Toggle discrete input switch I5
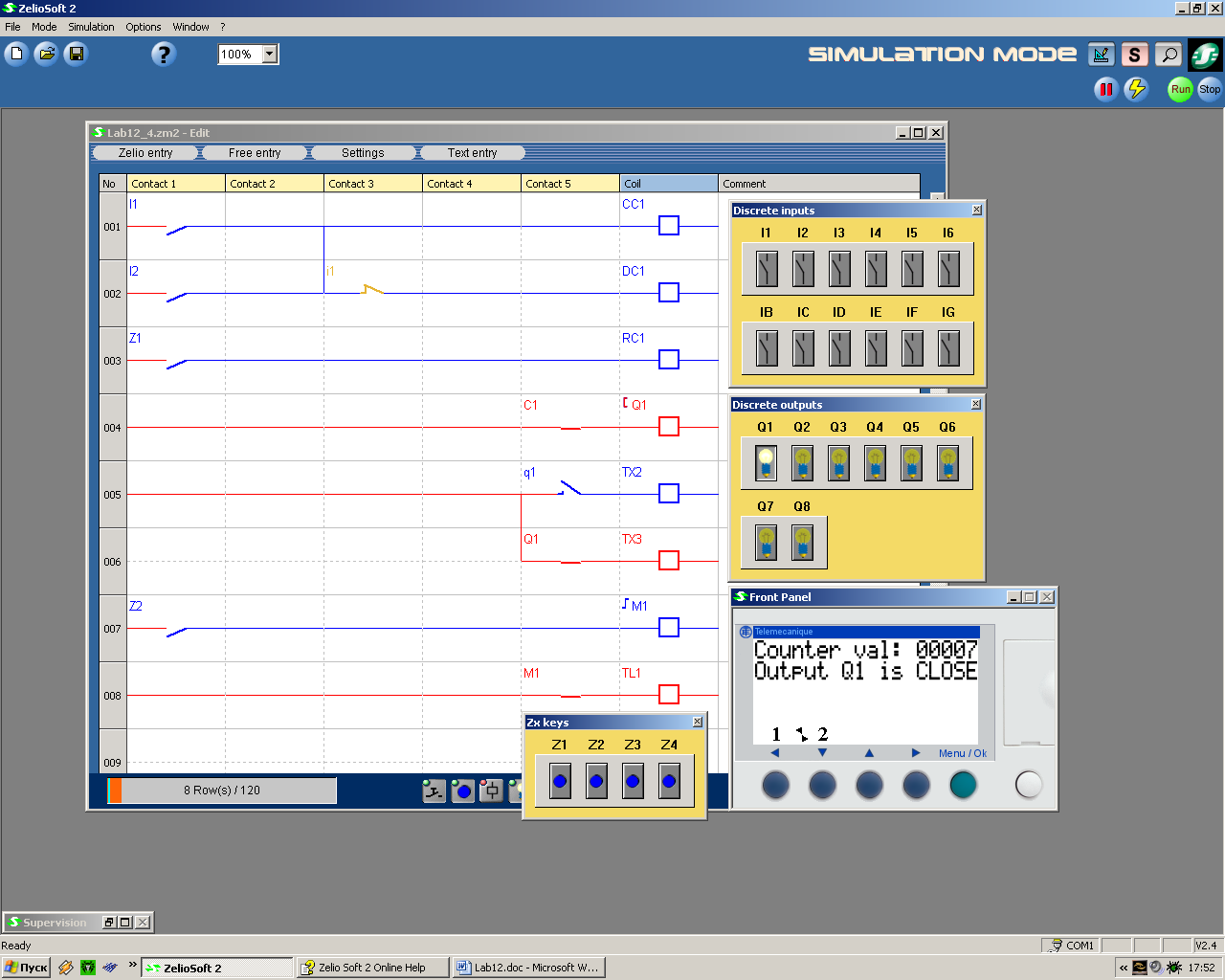Viewport: 1225px width, 980px height. pyautogui.click(x=912, y=269)
